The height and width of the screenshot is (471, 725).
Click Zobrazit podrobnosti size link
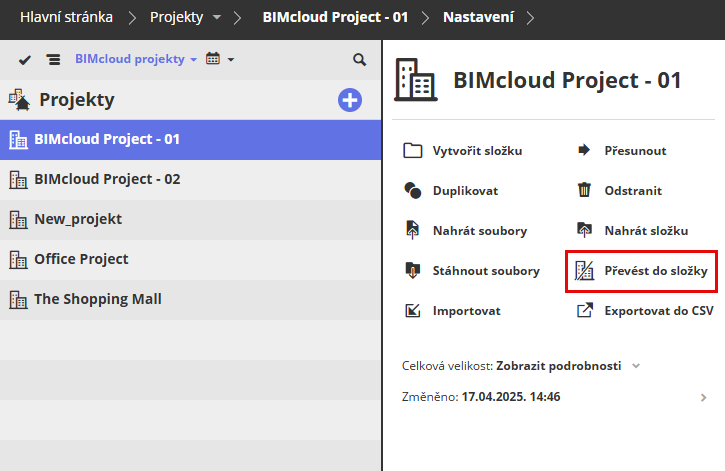point(559,366)
